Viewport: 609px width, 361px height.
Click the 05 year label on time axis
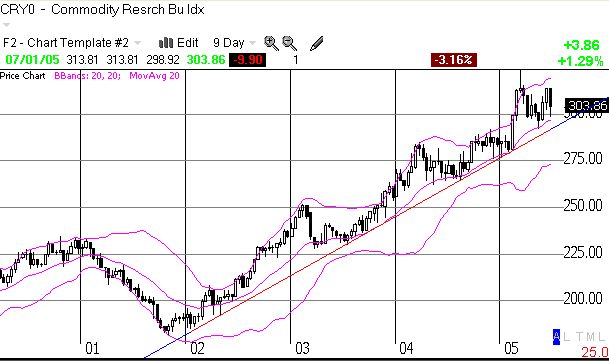pos(511,349)
